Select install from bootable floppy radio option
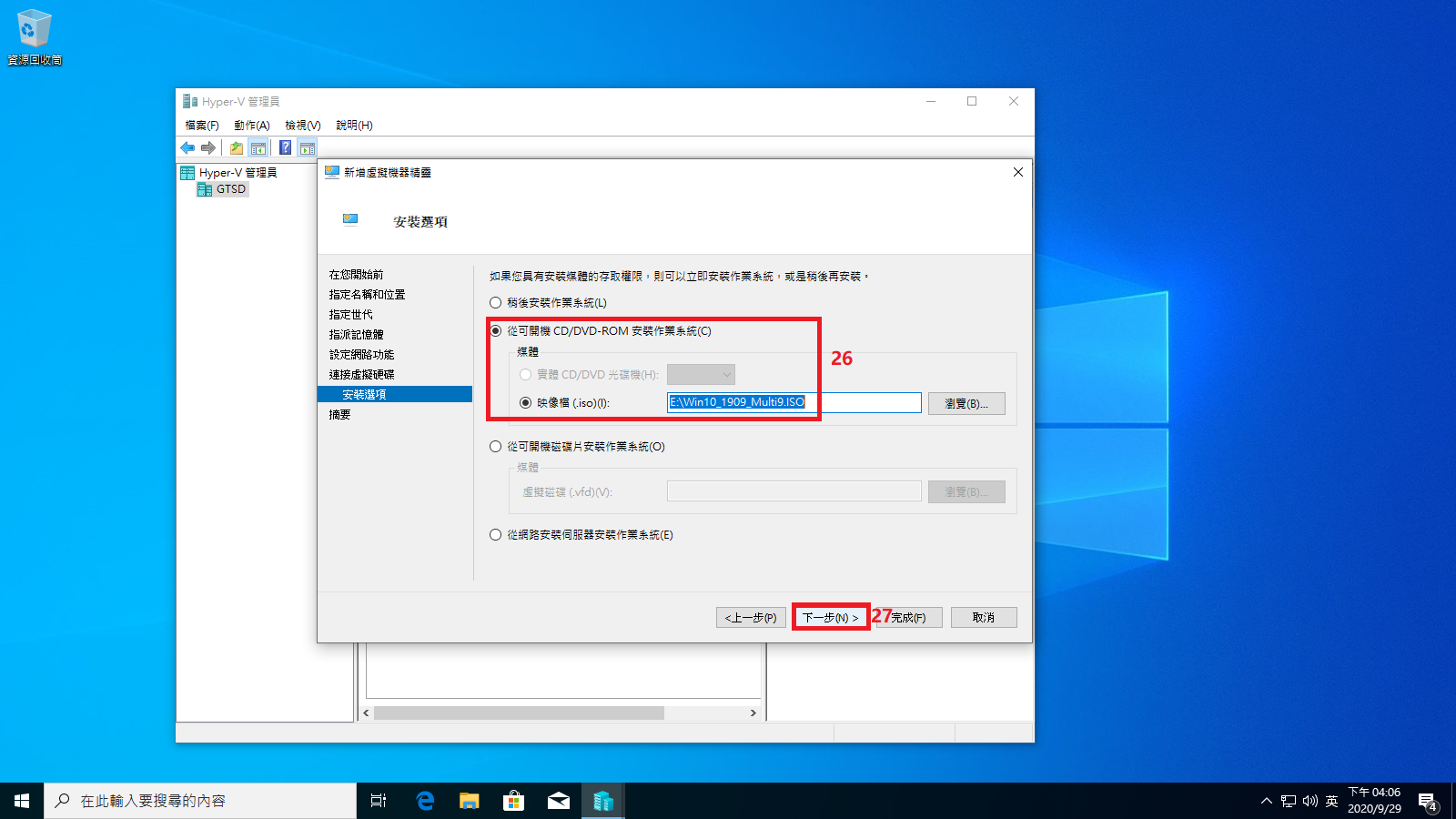Viewport: 1456px width, 819px height. (496, 447)
